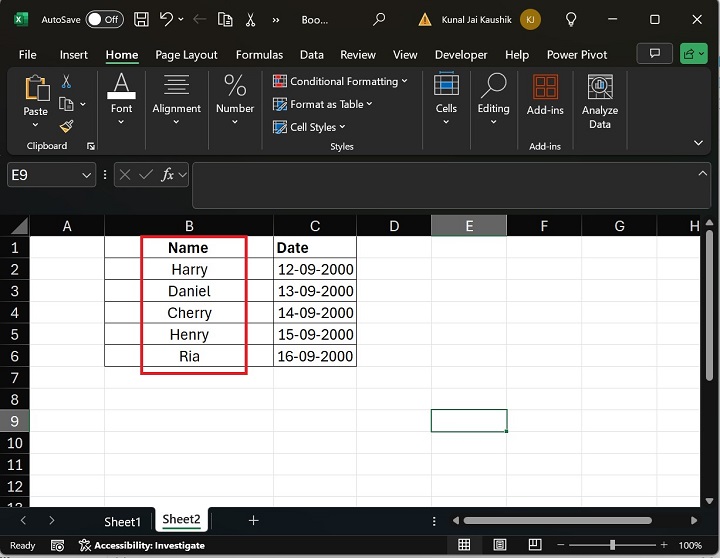Screen dimensions: 720x558
Task: Open the Name Box dropdown arrow
Action: click(87, 175)
